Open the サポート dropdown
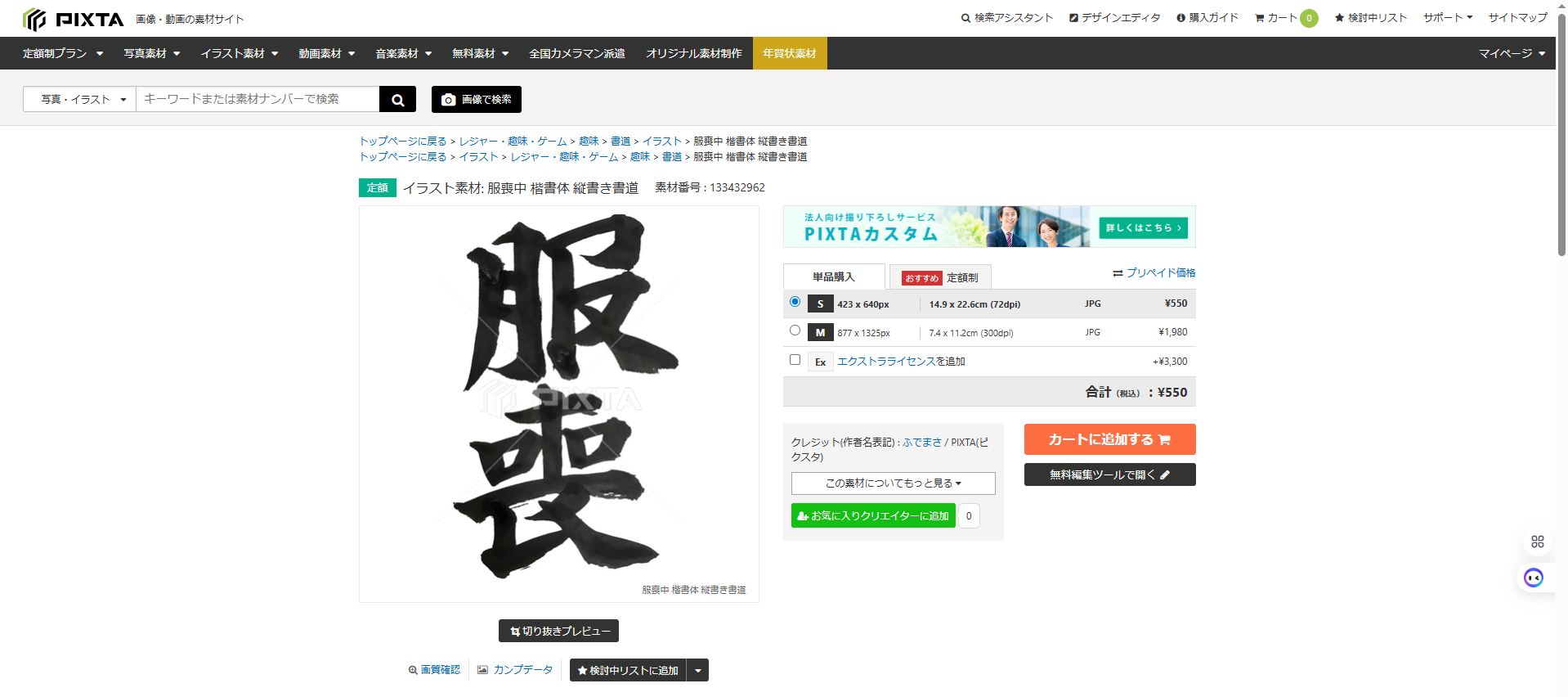The width and height of the screenshot is (1568, 697). 1447,18
